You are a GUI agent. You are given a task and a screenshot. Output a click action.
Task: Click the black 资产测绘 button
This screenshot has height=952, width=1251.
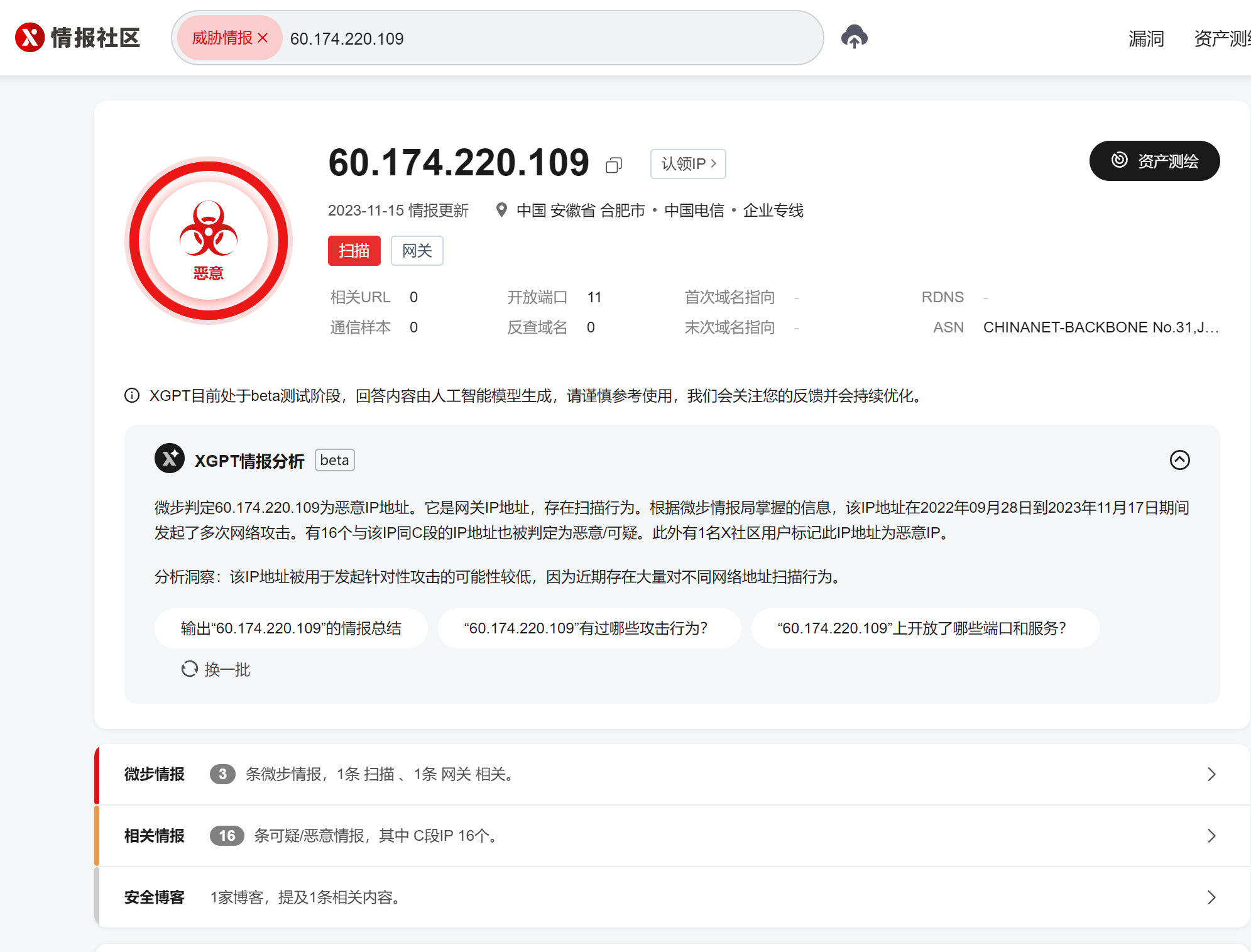(x=1154, y=161)
